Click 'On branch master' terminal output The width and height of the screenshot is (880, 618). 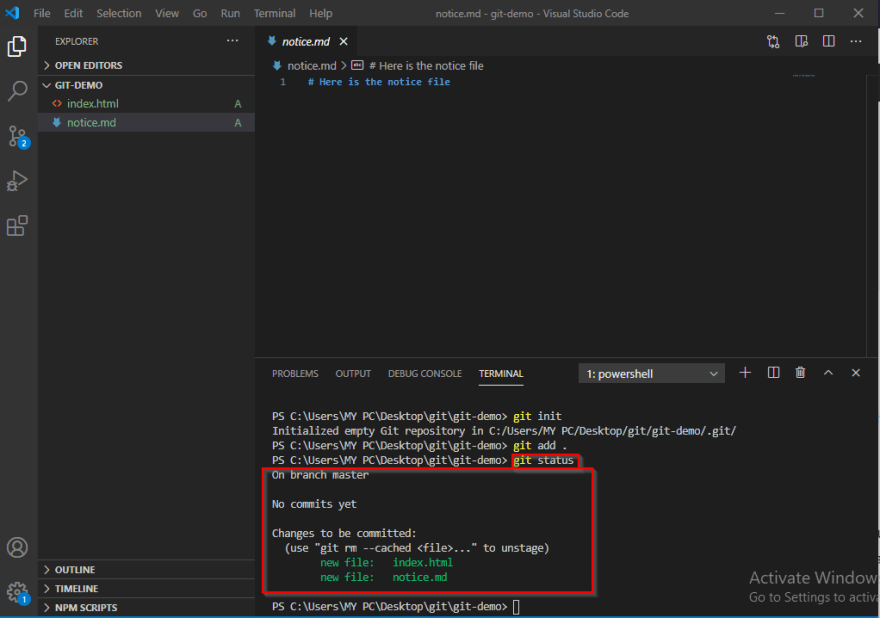[320, 475]
